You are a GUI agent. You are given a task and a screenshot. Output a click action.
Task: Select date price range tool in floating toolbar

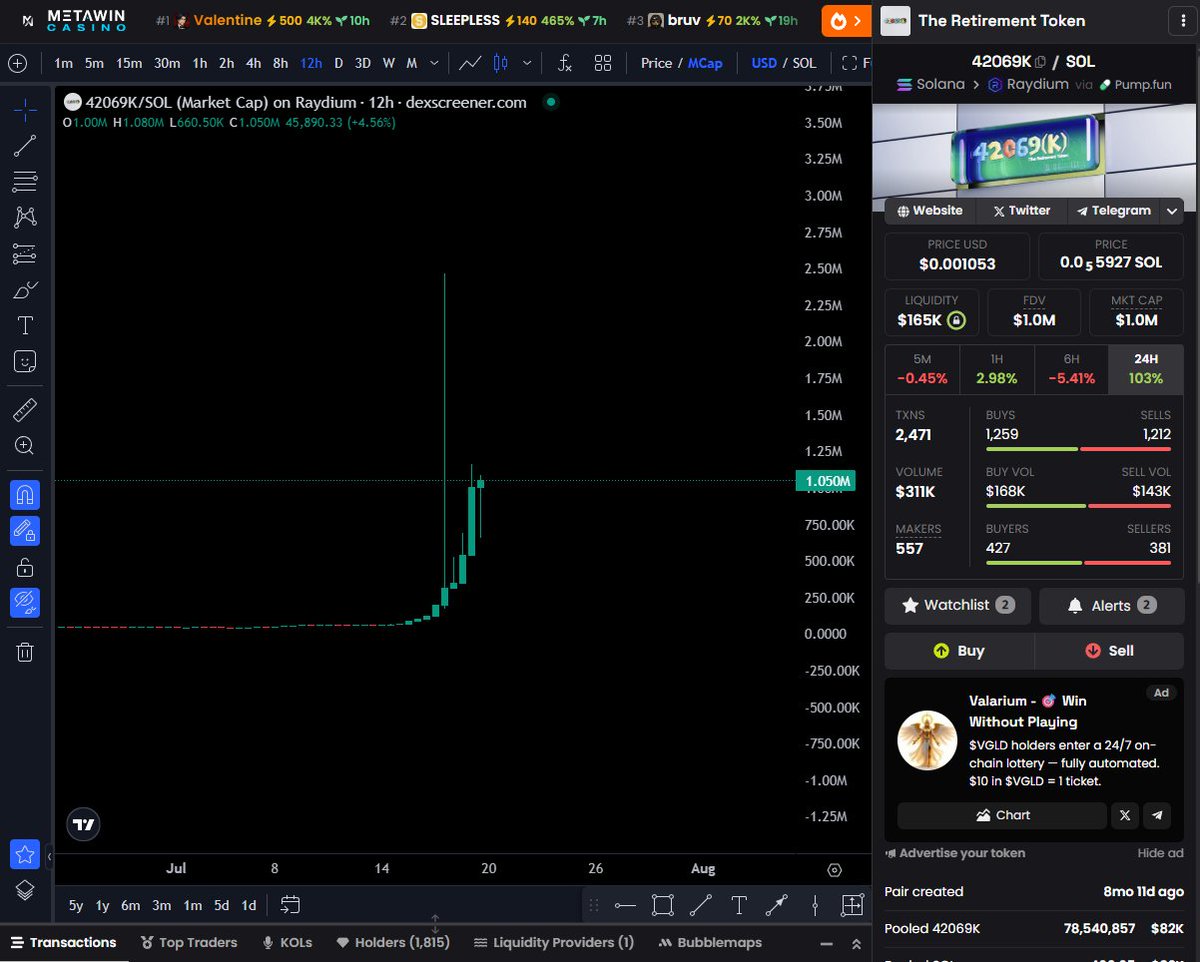coord(852,905)
